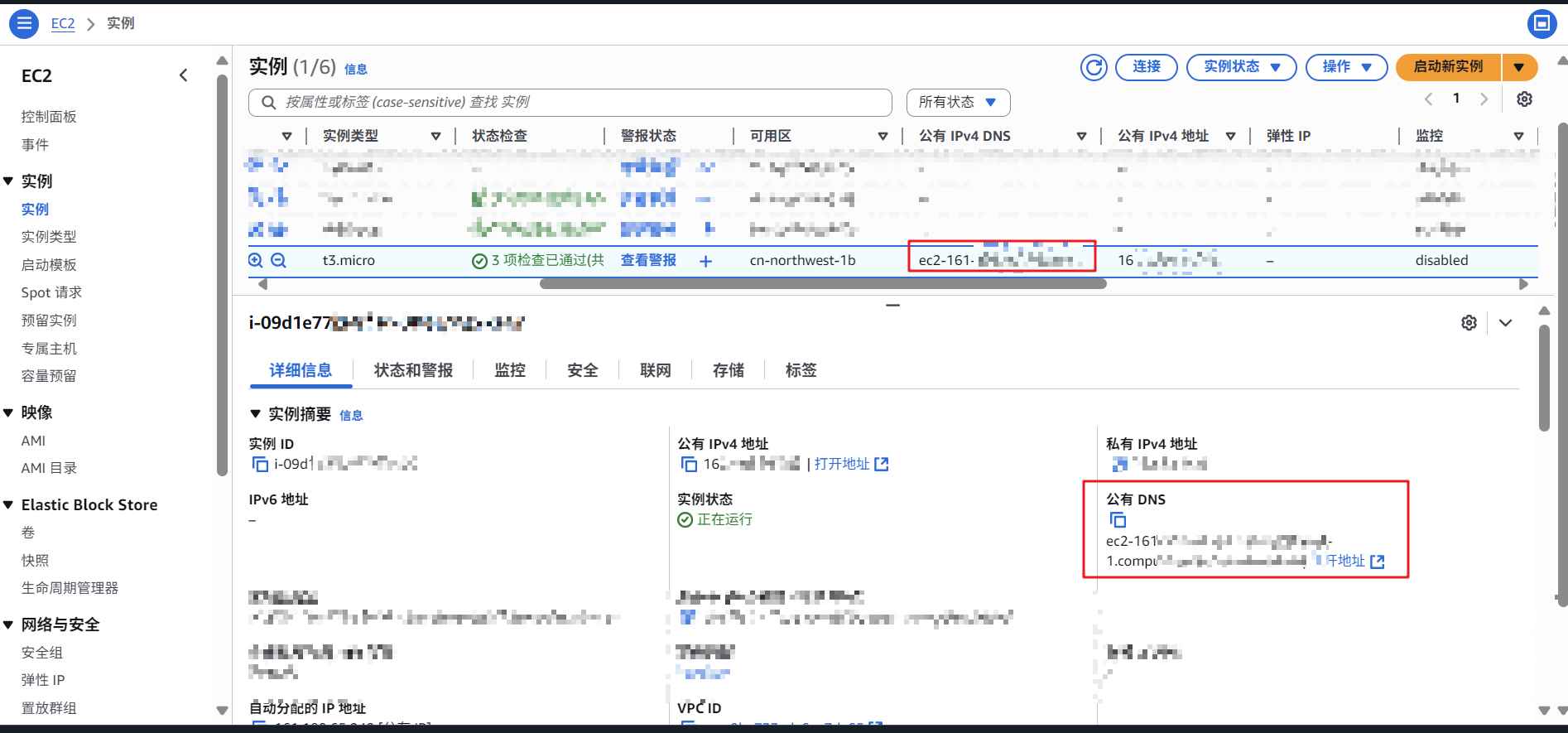This screenshot has height=733, width=1568.
Task: Open 安全组 in the sidebar
Action: click(42, 653)
